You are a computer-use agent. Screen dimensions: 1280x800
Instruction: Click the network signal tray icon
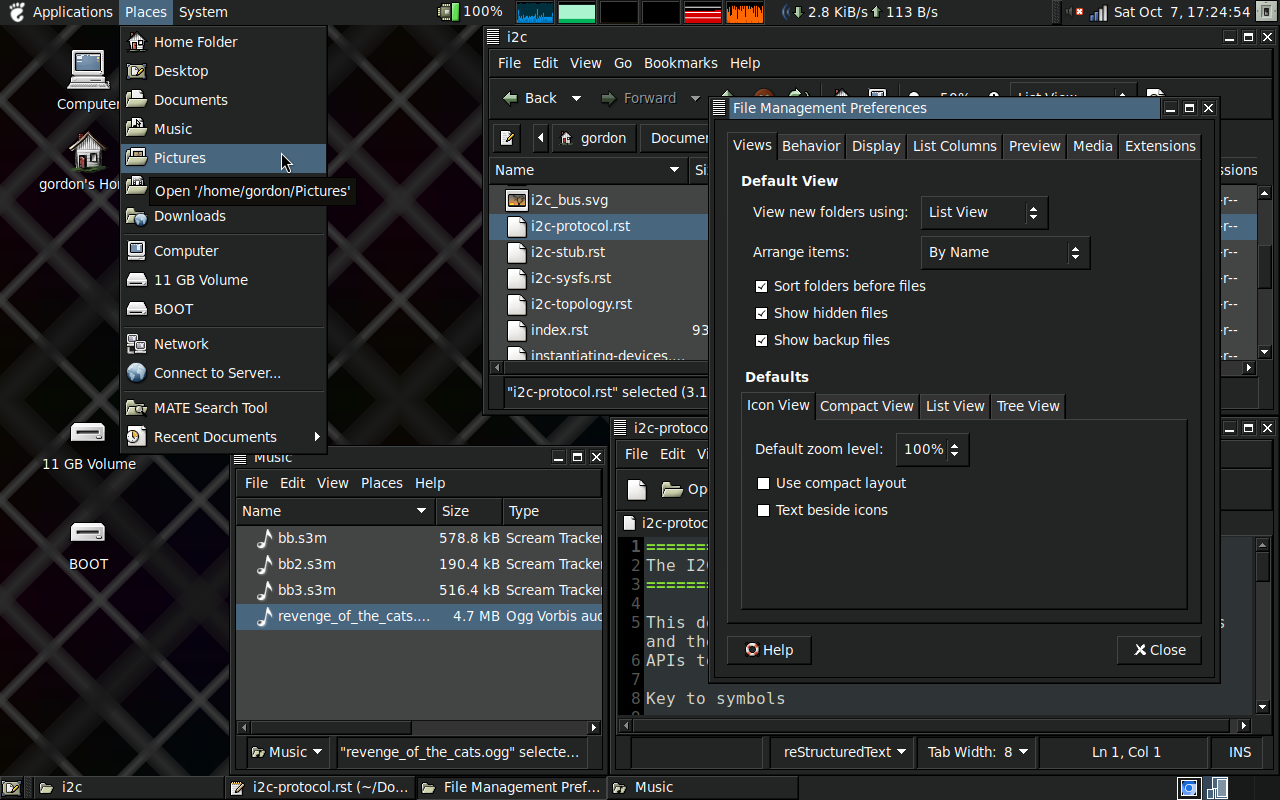(1099, 12)
